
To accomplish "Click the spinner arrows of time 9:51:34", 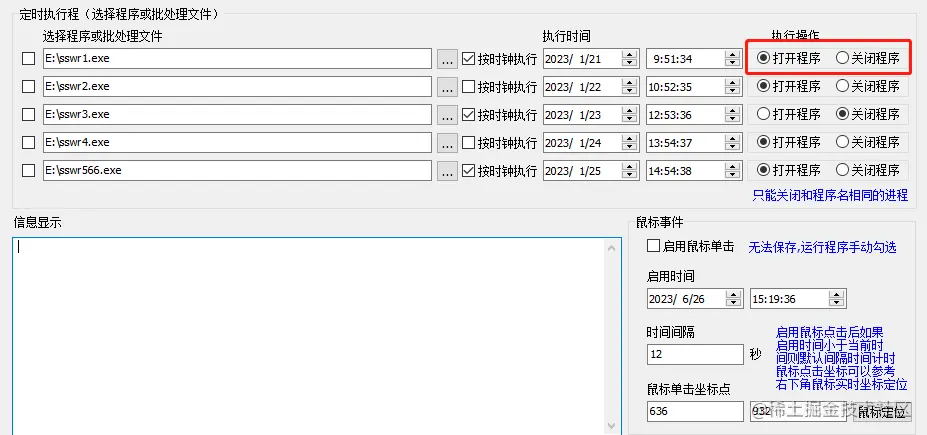I will point(733,59).
